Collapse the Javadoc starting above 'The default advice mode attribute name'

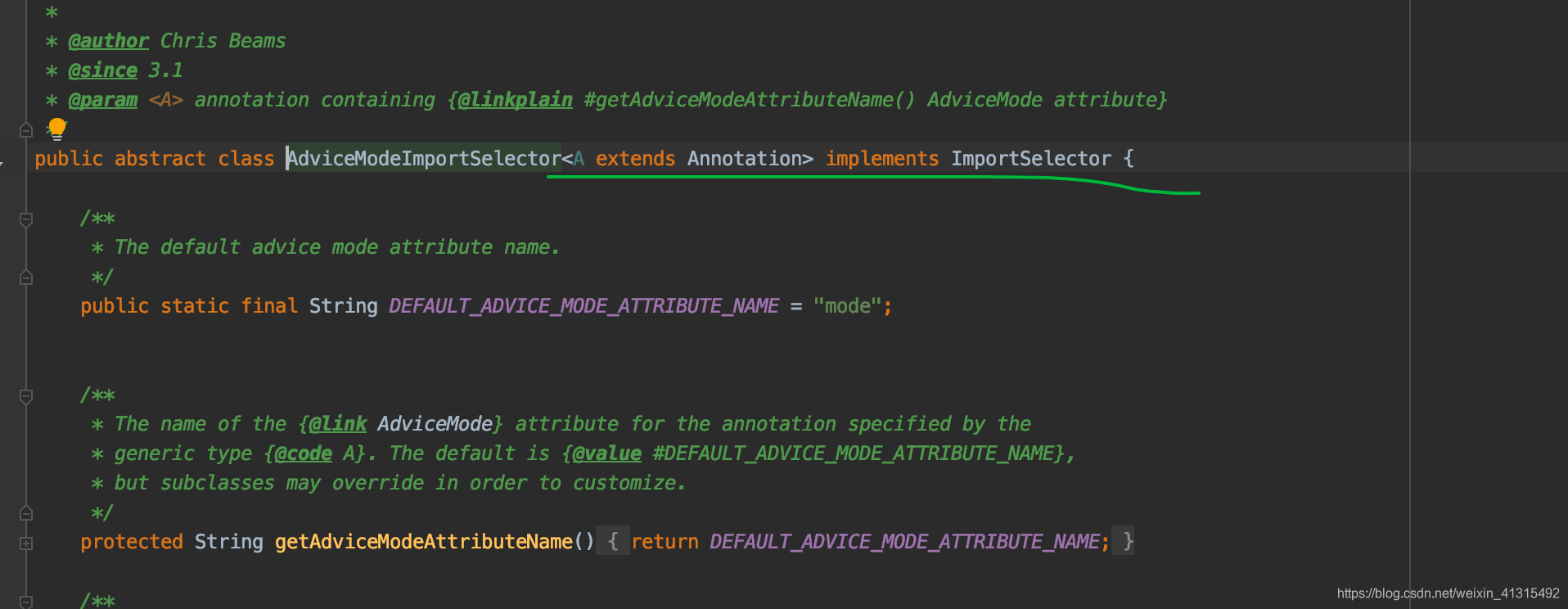26,219
